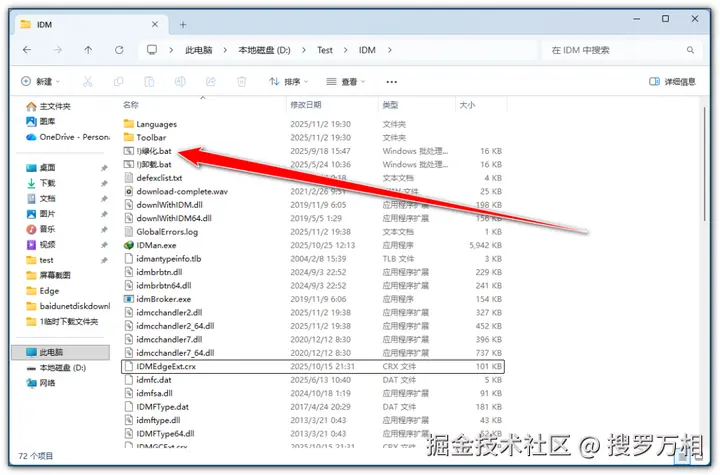Close the IDM tab
Viewport: 720px width, 475px height.
155,24
